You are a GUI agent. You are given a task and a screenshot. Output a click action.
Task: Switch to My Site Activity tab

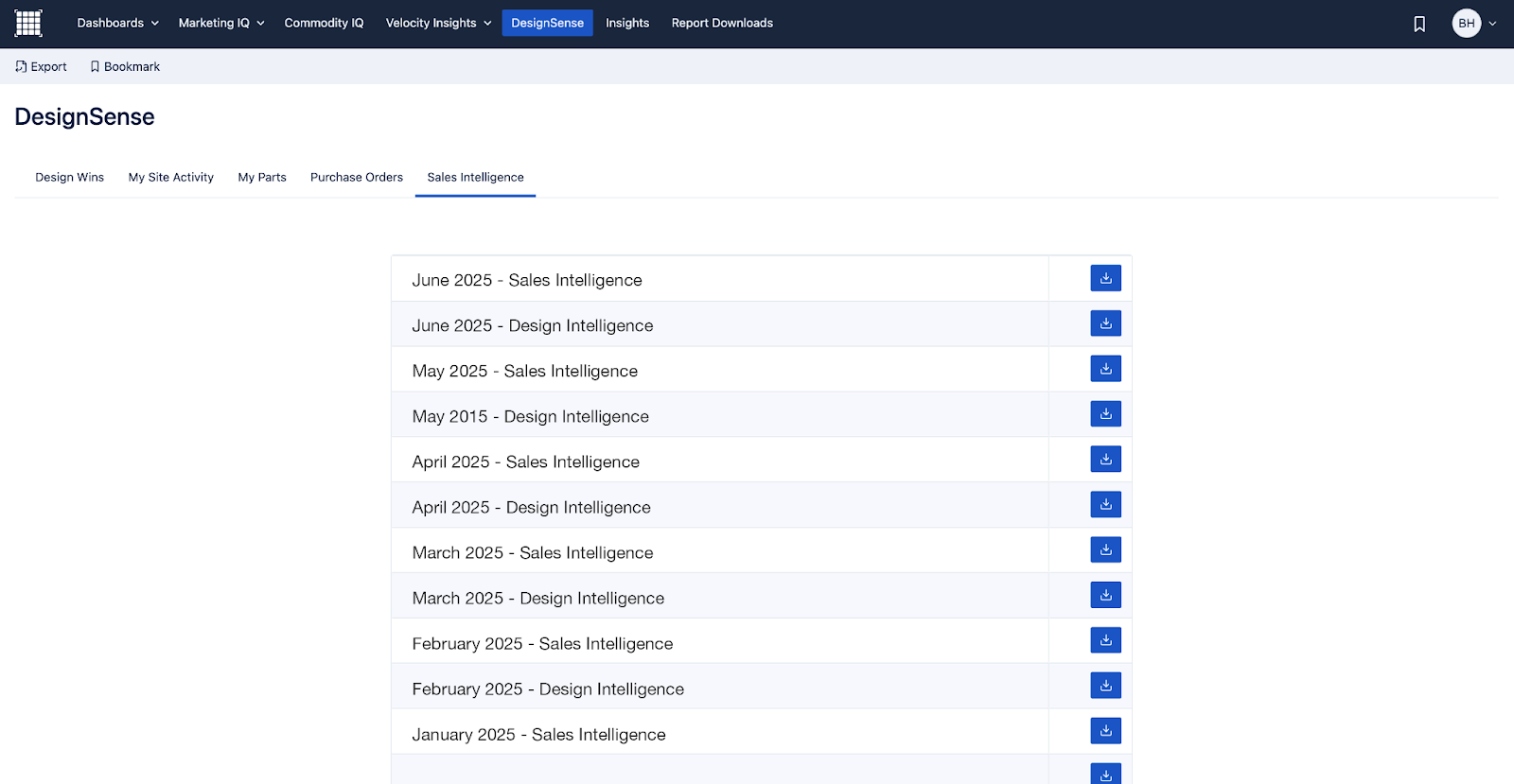171,177
